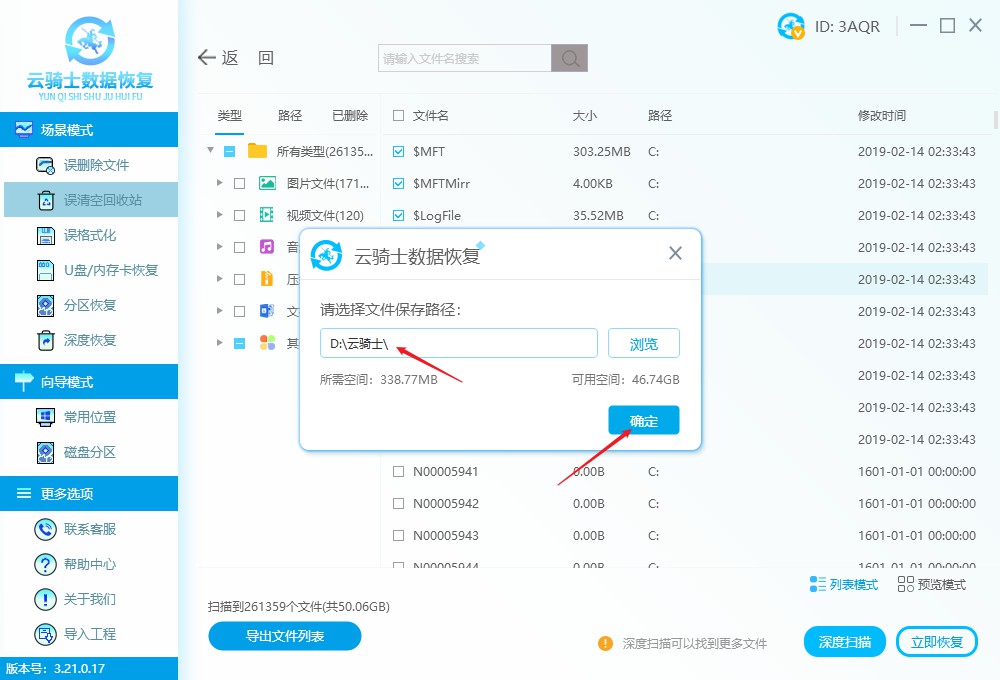Image resolution: width=1000 pixels, height=680 pixels.
Task: Click the 视频文件 film icon
Action: coord(267,215)
